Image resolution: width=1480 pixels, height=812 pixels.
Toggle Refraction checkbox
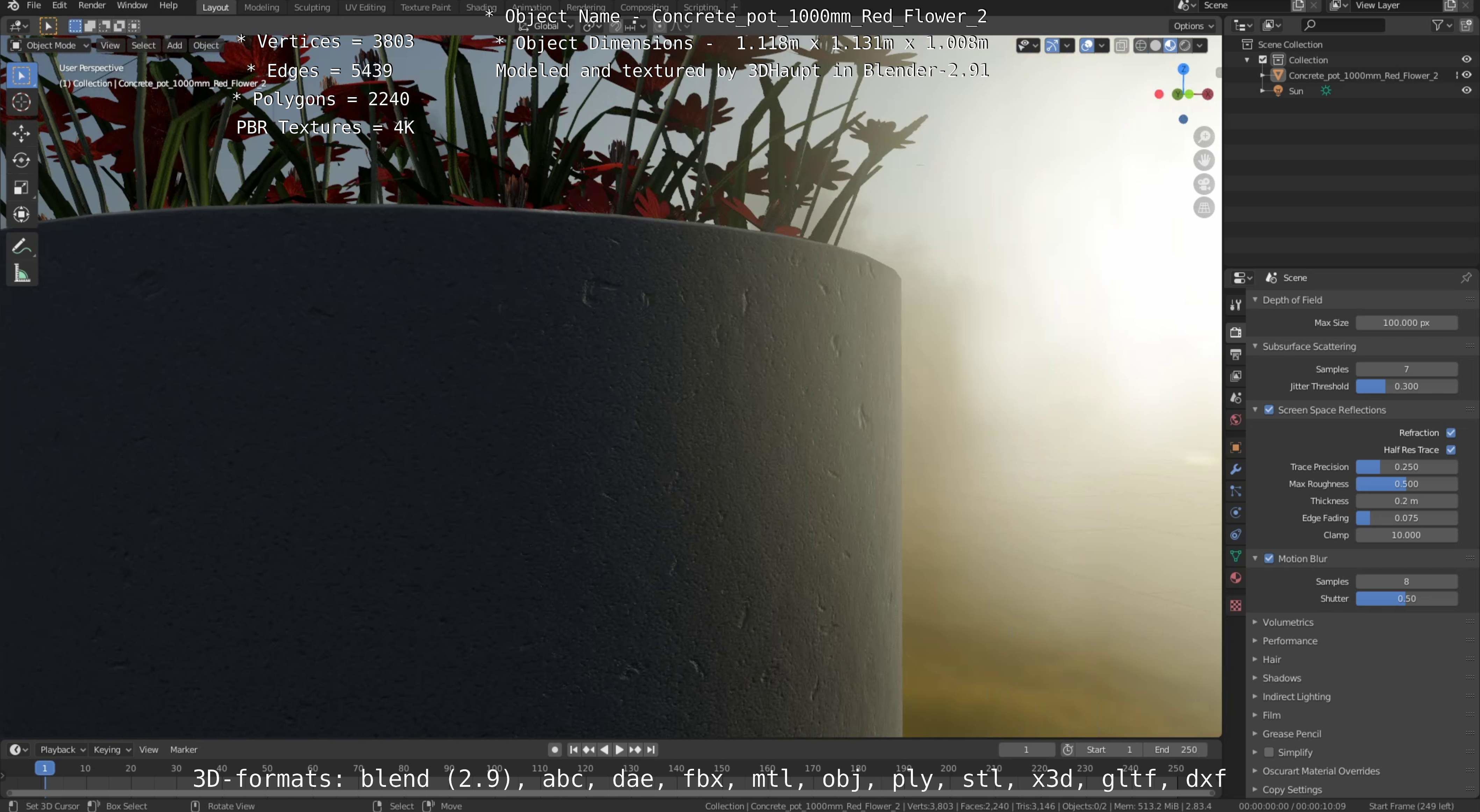(1451, 433)
